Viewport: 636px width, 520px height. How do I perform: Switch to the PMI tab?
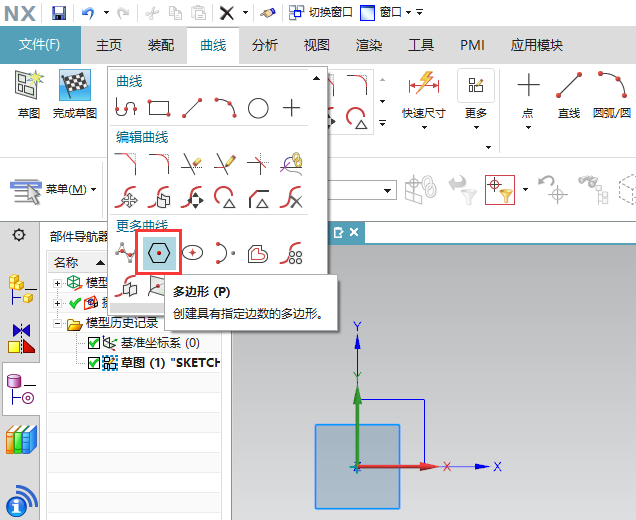point(472,45)
